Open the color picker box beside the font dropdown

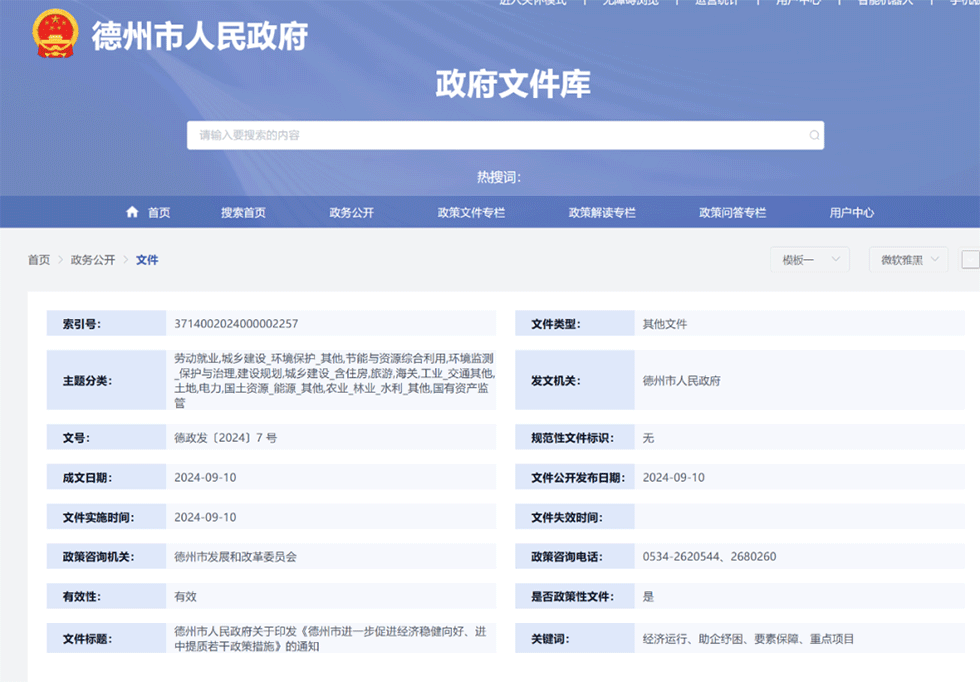click(970, 259)
